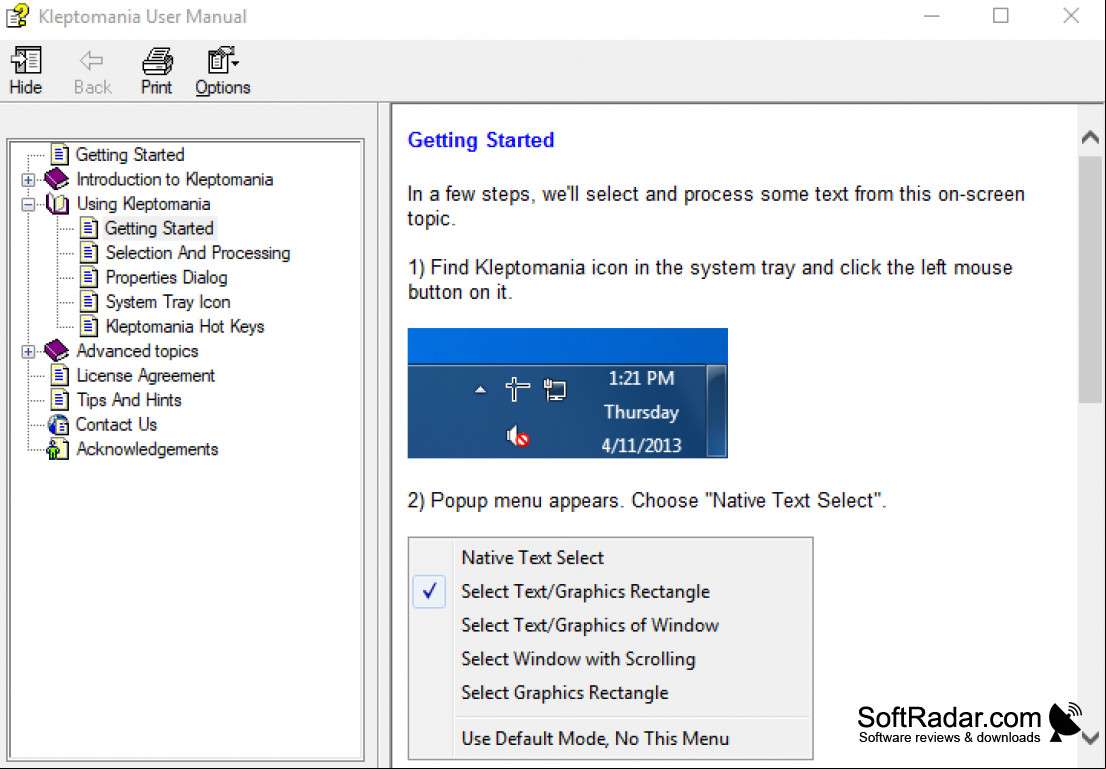
Task: Collapse the Using Kleptomania node
Action: coord(28,205)
